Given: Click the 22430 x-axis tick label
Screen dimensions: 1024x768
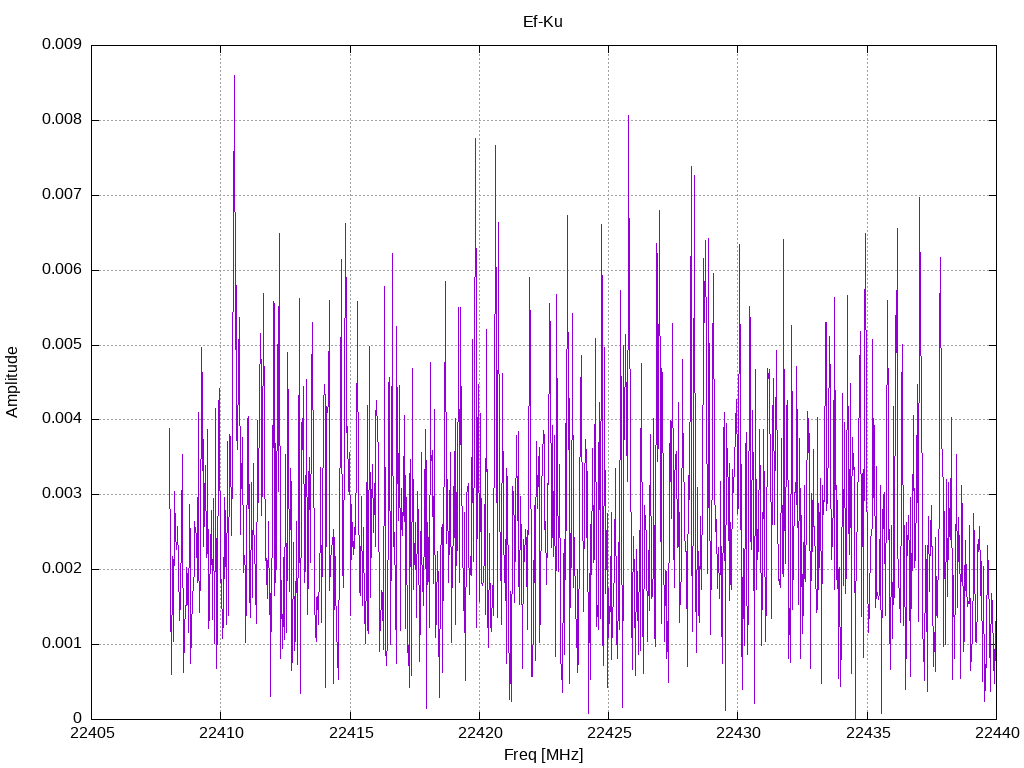Looking at the screenshot, I should point(739,733).
